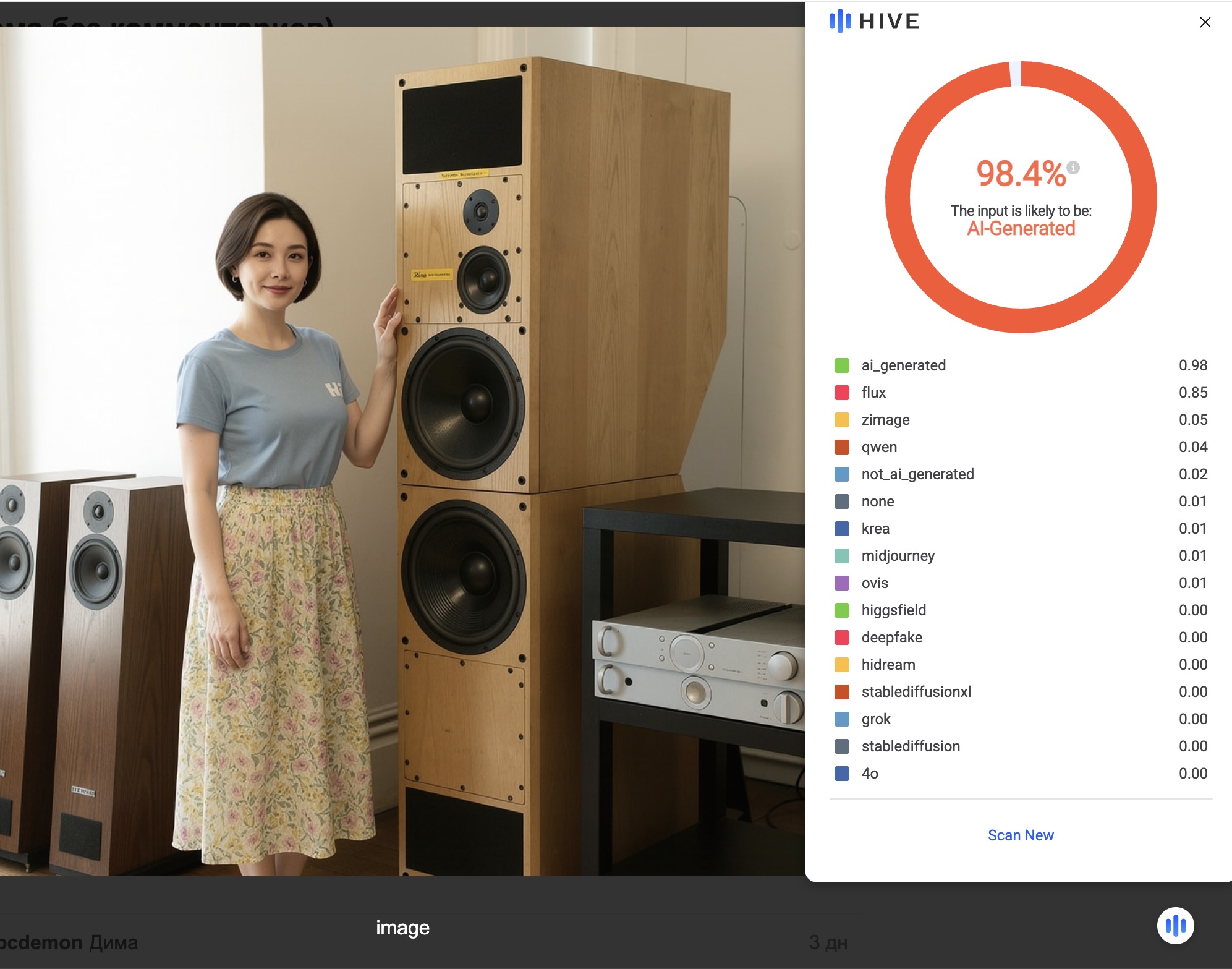Select the midjourney label in results list
1232x969 pixels.
(898, 556)
